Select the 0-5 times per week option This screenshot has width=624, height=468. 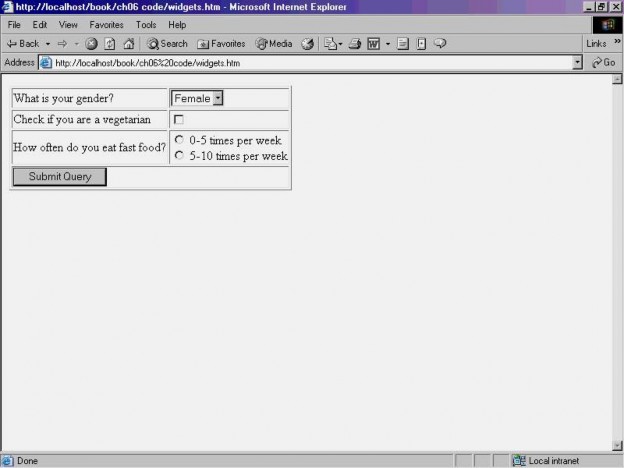(x=179, y=140)
